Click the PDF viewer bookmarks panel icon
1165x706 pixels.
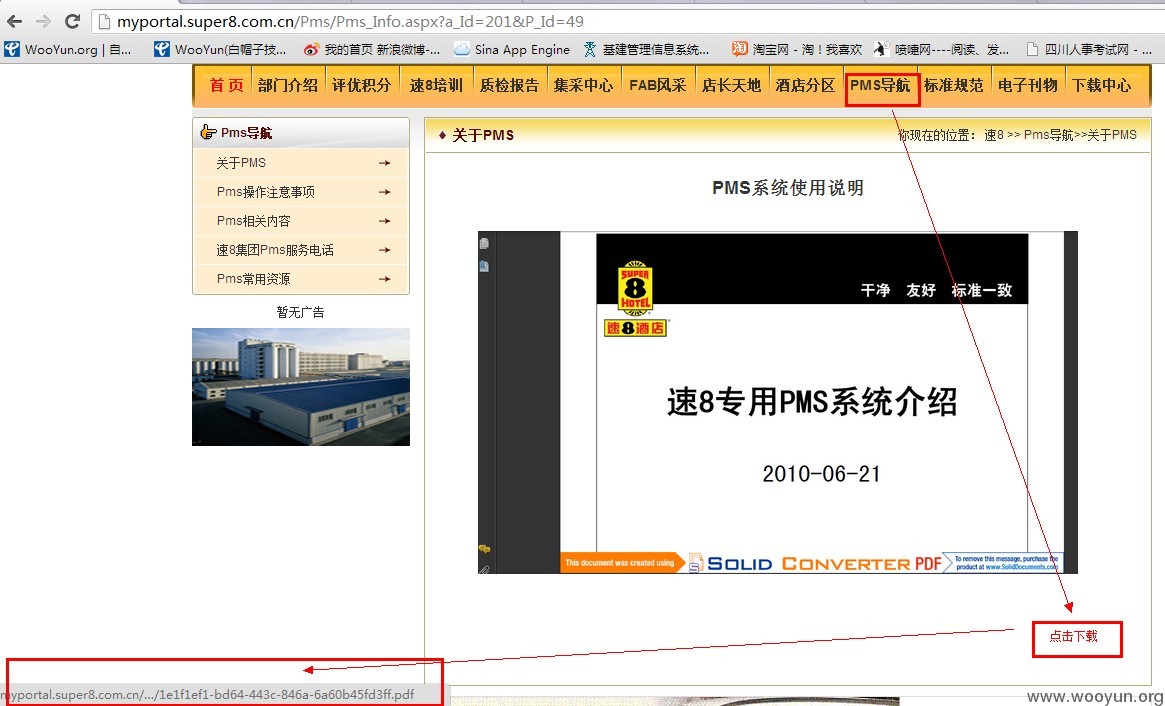pyautogui.click(x=484, y=266)
